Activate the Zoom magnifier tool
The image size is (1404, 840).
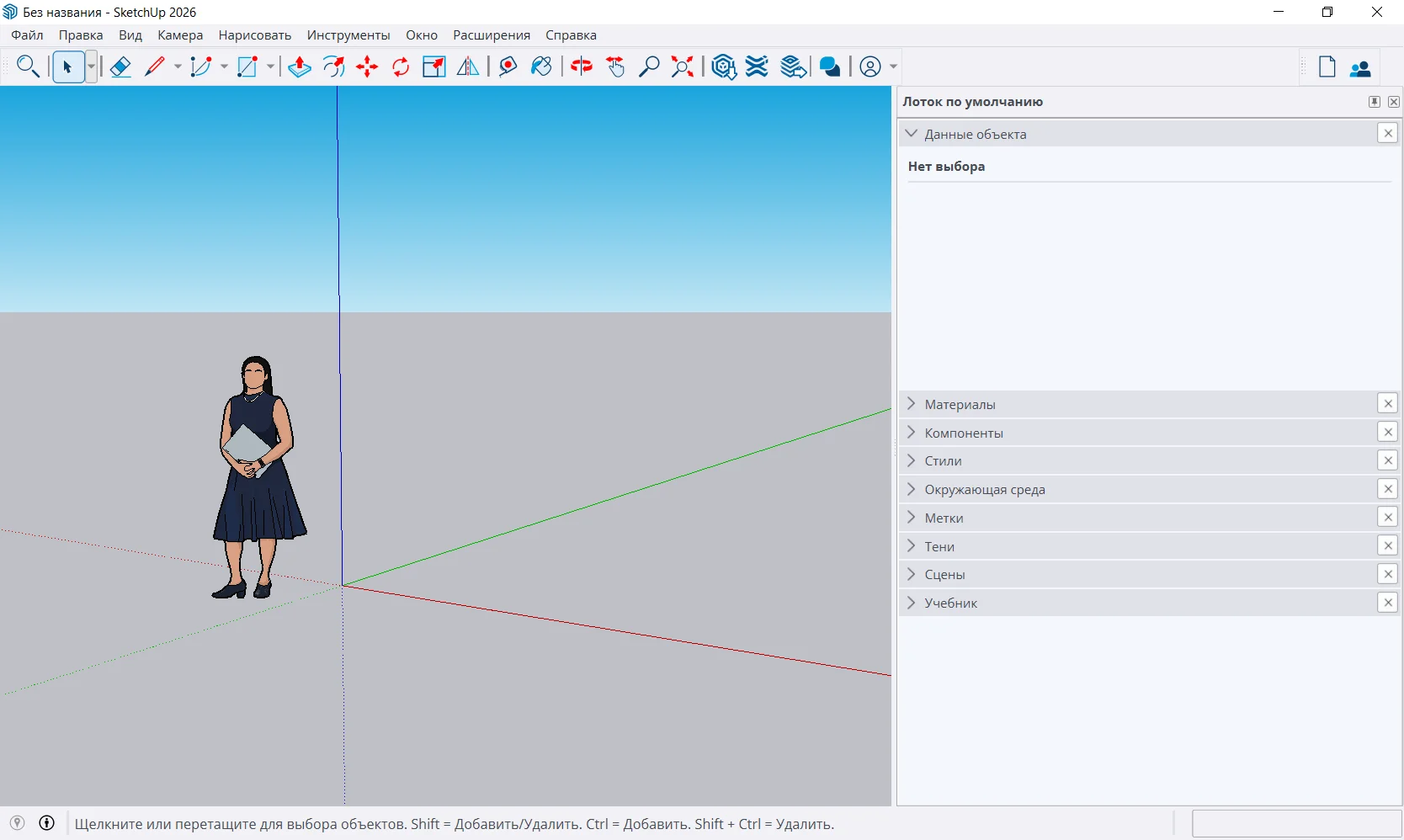pyautogui.click(x=649, y=66)
